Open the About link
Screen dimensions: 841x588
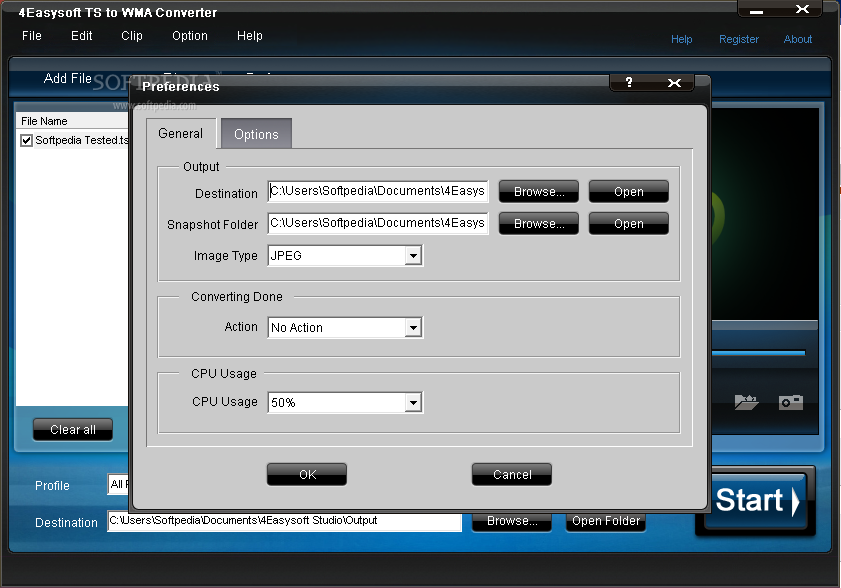[798, 39]
